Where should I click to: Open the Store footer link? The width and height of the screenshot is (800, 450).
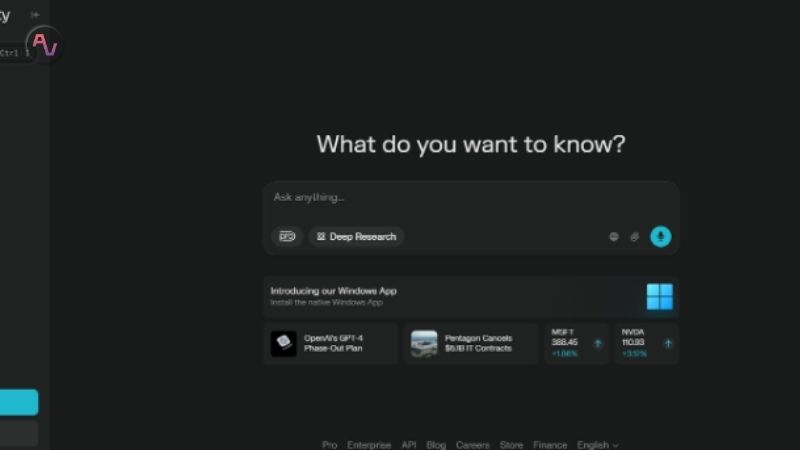(x=511, y=445)
